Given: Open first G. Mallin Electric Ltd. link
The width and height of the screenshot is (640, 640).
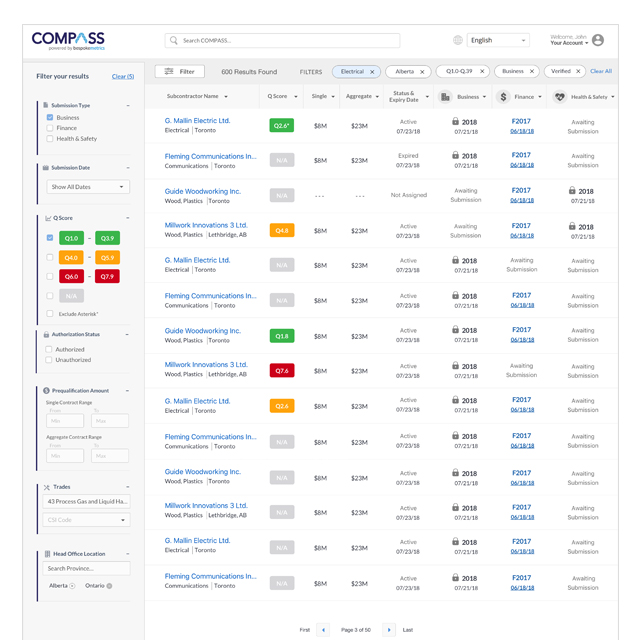Looking at the screenshot, I should click(198, 120).
